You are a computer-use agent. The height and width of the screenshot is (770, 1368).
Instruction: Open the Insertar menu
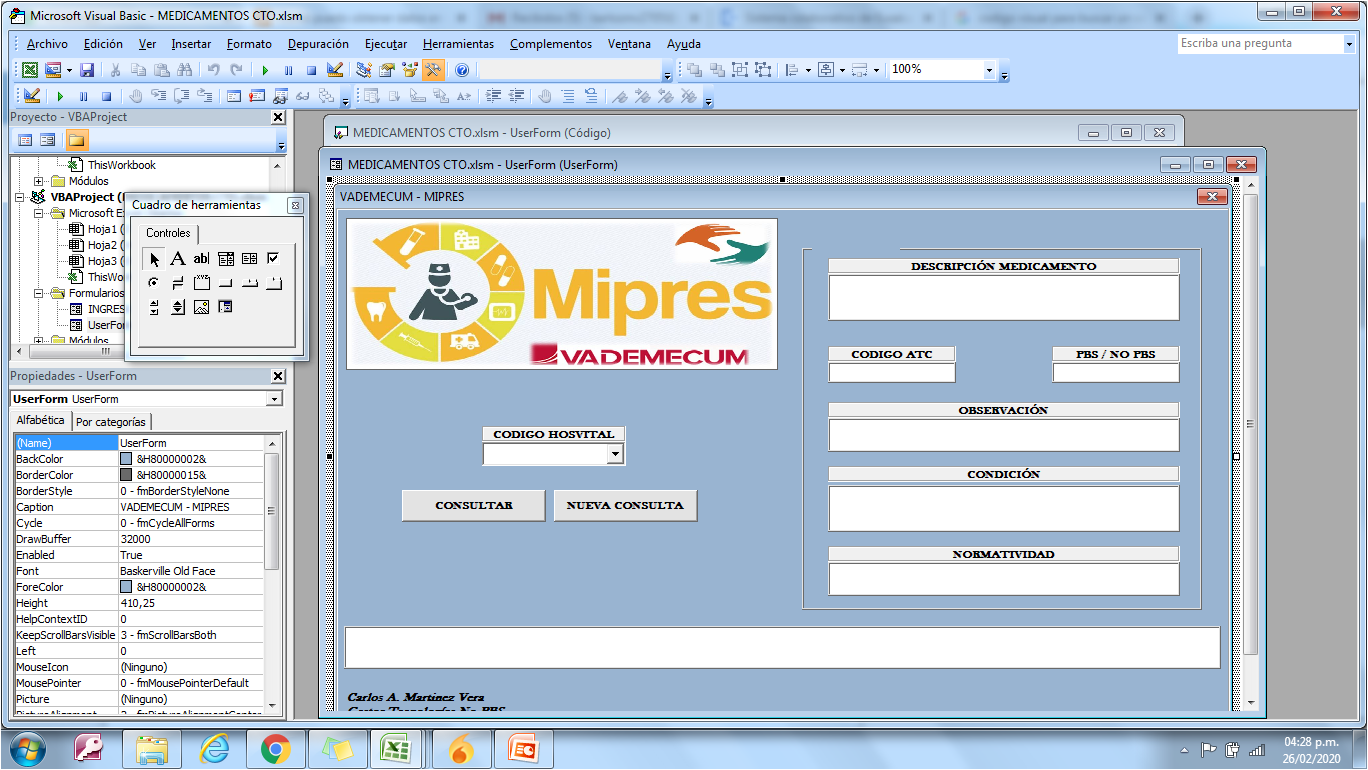(x=191, y=44)
